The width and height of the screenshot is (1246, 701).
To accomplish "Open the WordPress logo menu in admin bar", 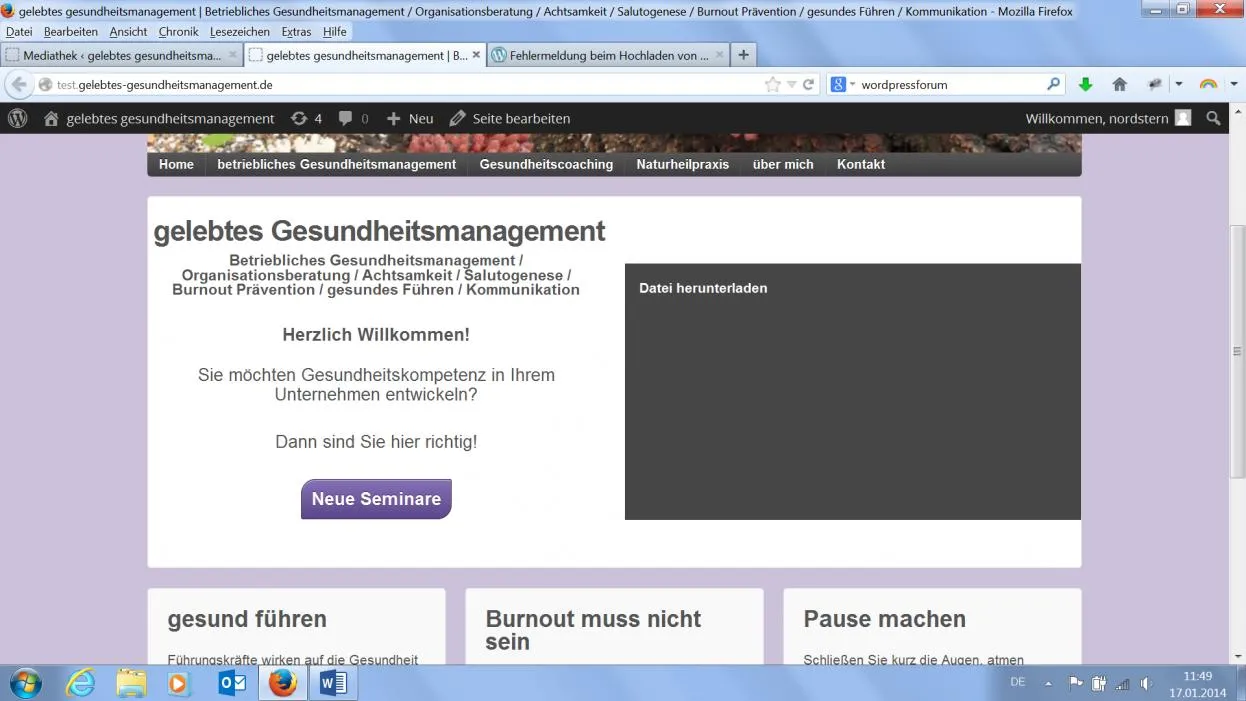I will 17,118.
